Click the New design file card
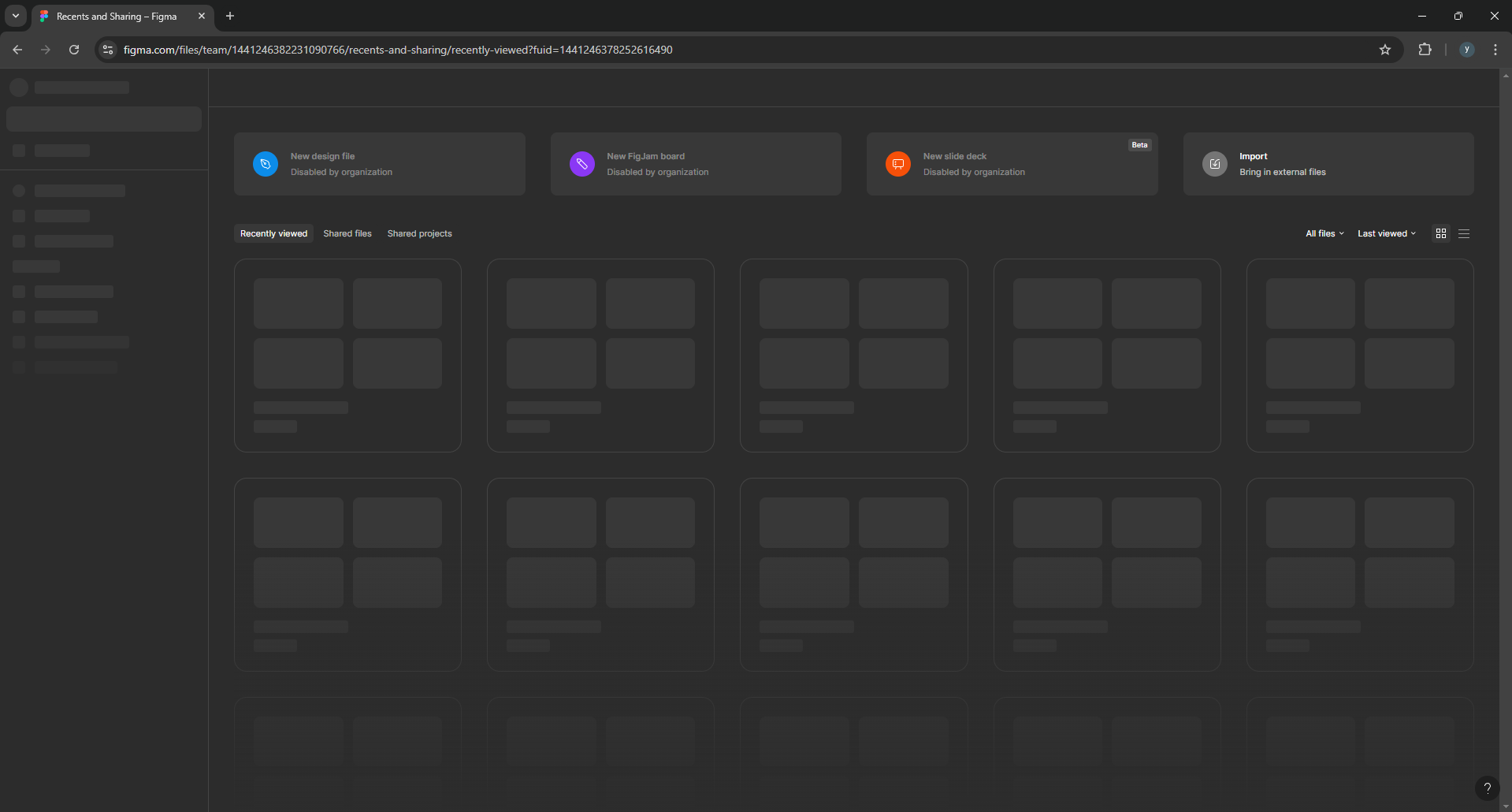Screen dimensions: 1512x812 380,164
